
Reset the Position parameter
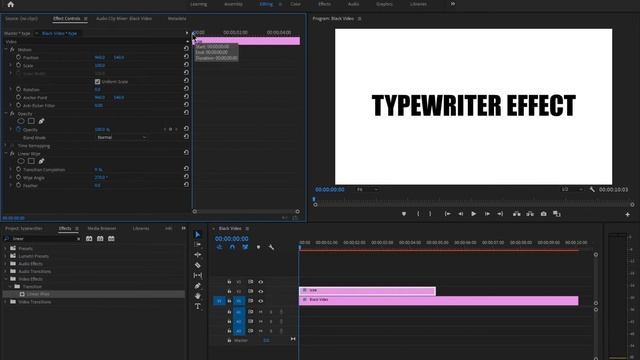click(186, 57)
